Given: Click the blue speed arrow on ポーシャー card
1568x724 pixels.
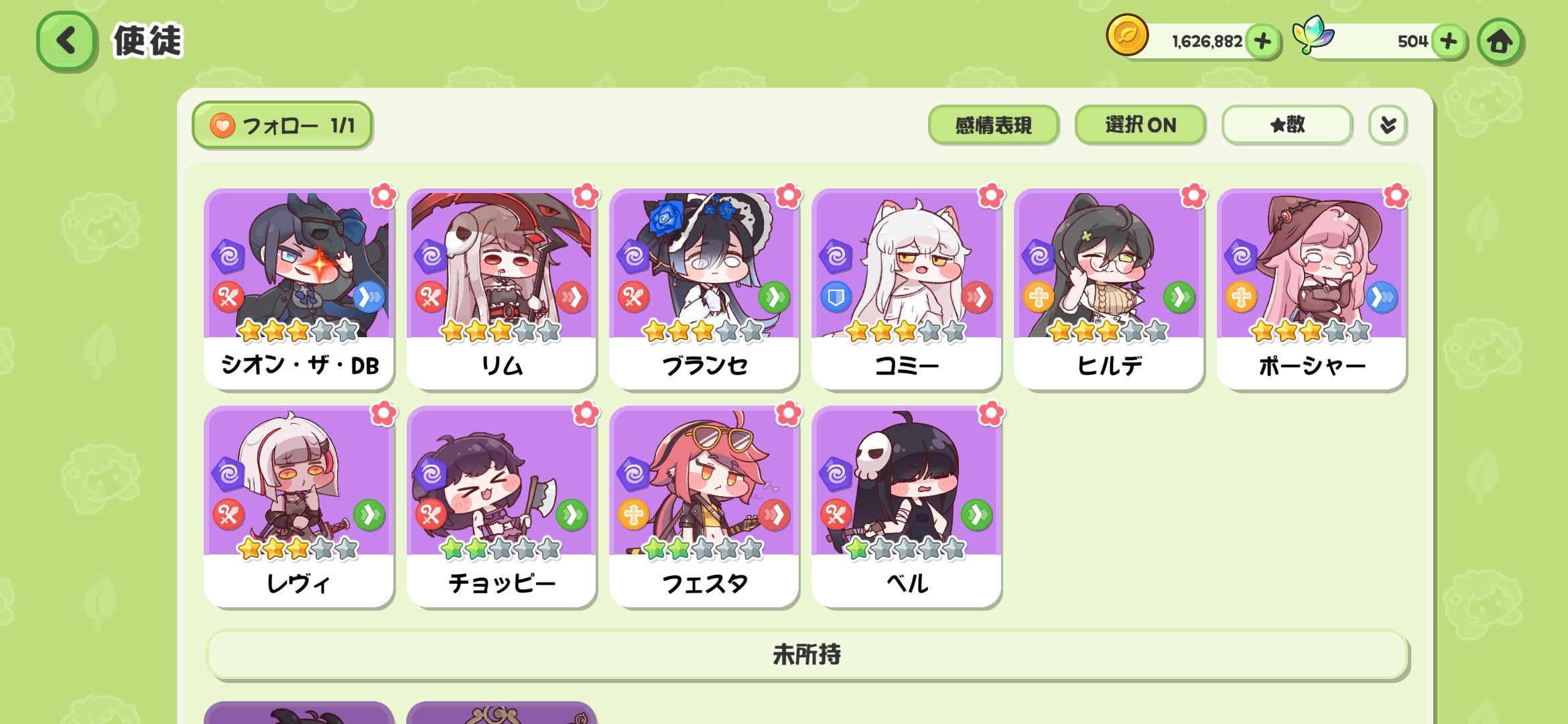Looking at the screenshot, I should (1382, 297).
